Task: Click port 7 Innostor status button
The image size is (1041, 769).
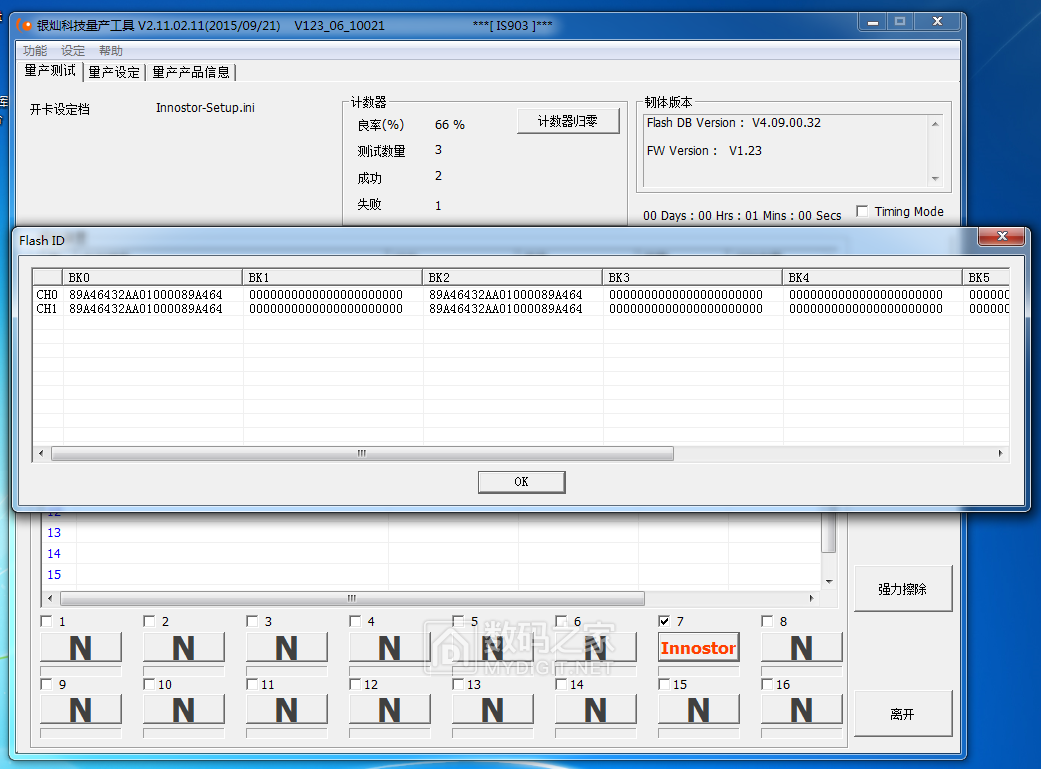Action: [x=698, y=648]
